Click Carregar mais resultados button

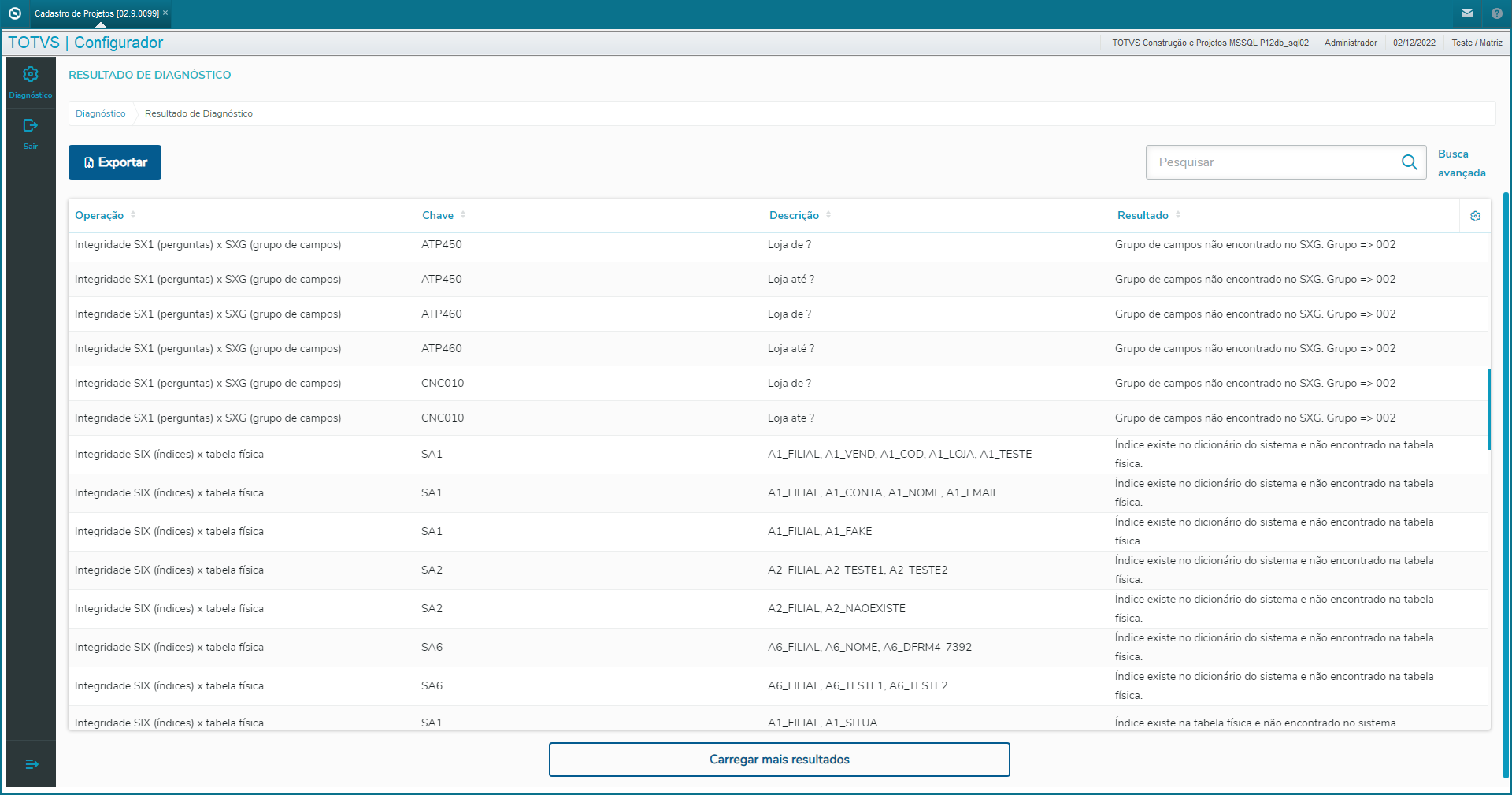(x=780, y=760)
